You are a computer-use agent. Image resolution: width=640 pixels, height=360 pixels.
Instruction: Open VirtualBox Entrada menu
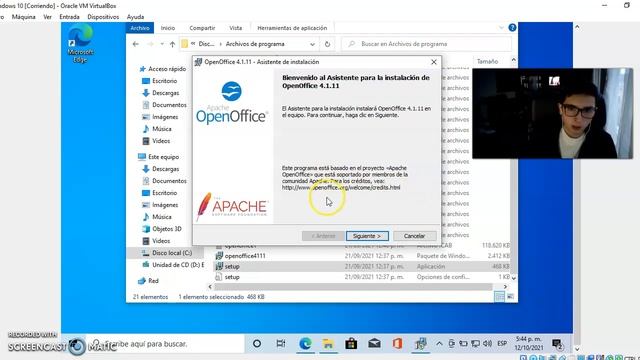point(69,17)
